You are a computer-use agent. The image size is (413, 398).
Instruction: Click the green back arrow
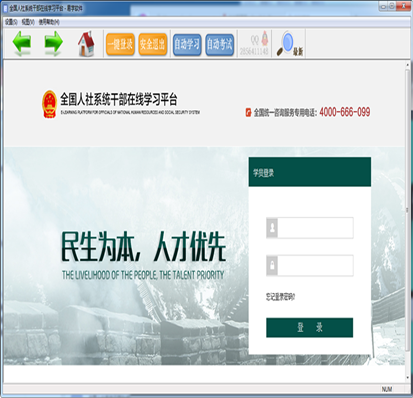(22, 43)
